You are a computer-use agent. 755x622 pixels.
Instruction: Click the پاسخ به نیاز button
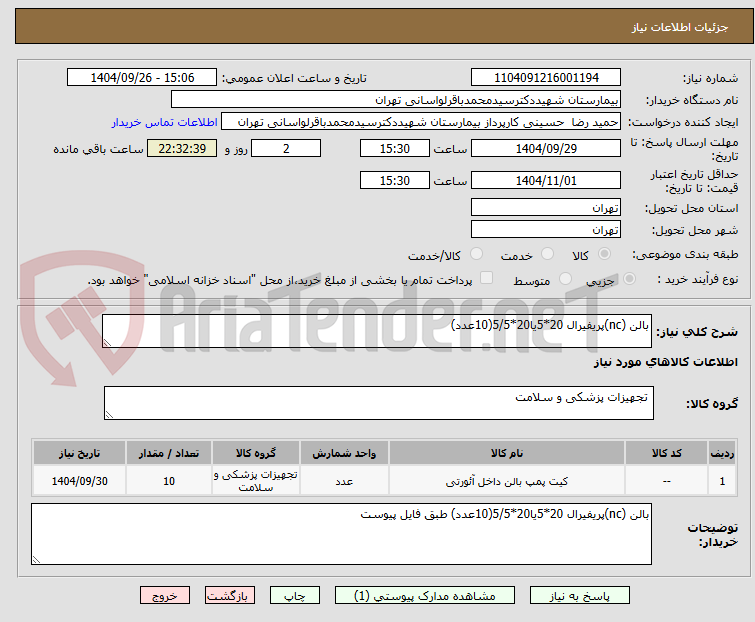click(x=579, y=596)
